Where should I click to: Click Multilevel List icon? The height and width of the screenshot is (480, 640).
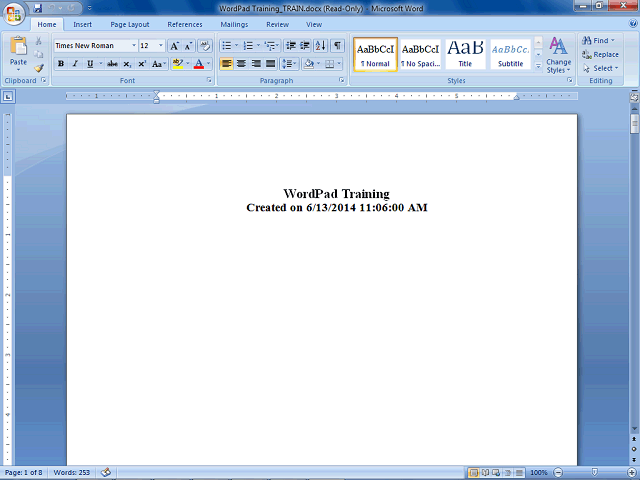click(270, 46)
